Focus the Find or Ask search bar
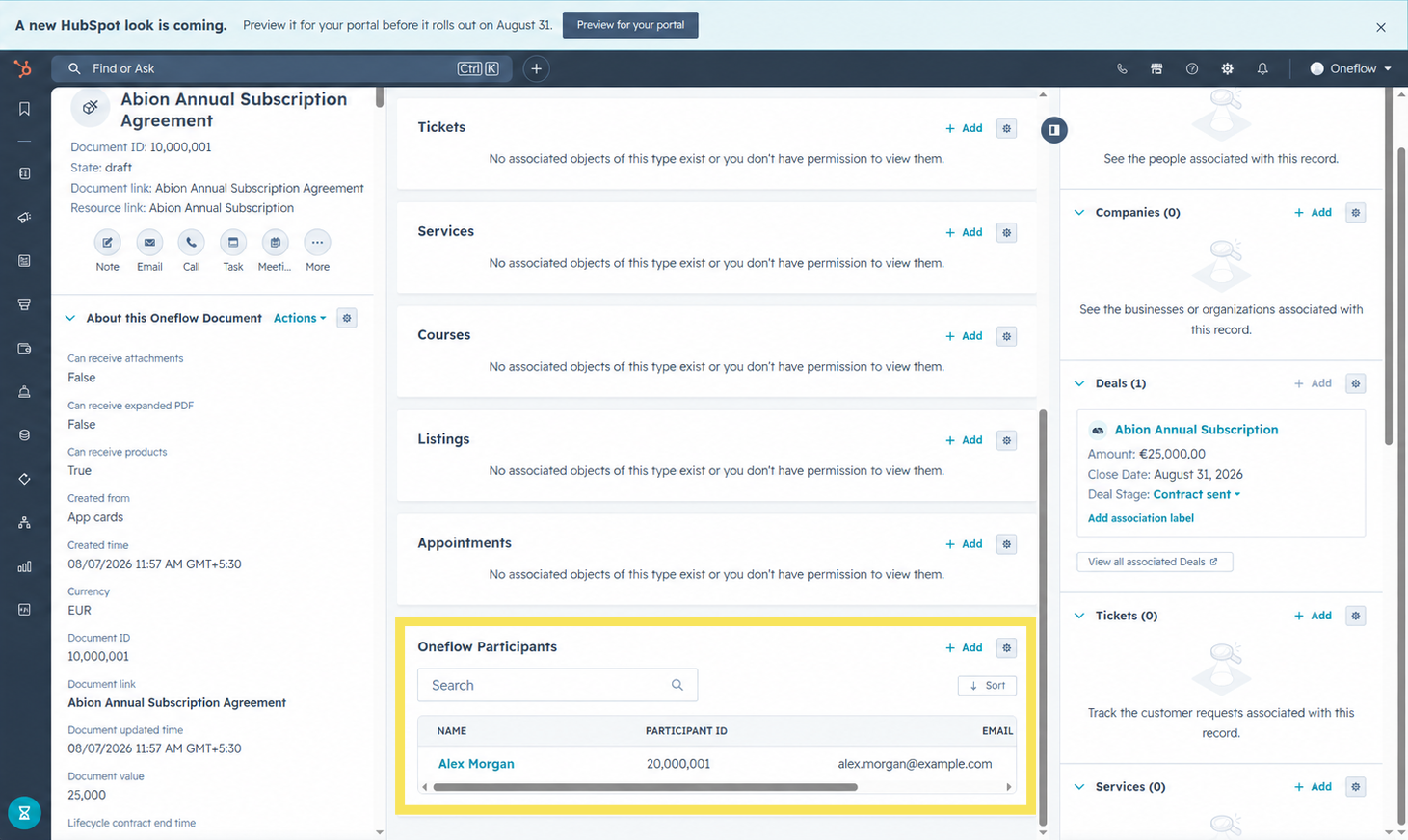1408x840 pixels. tap(283, 68)
